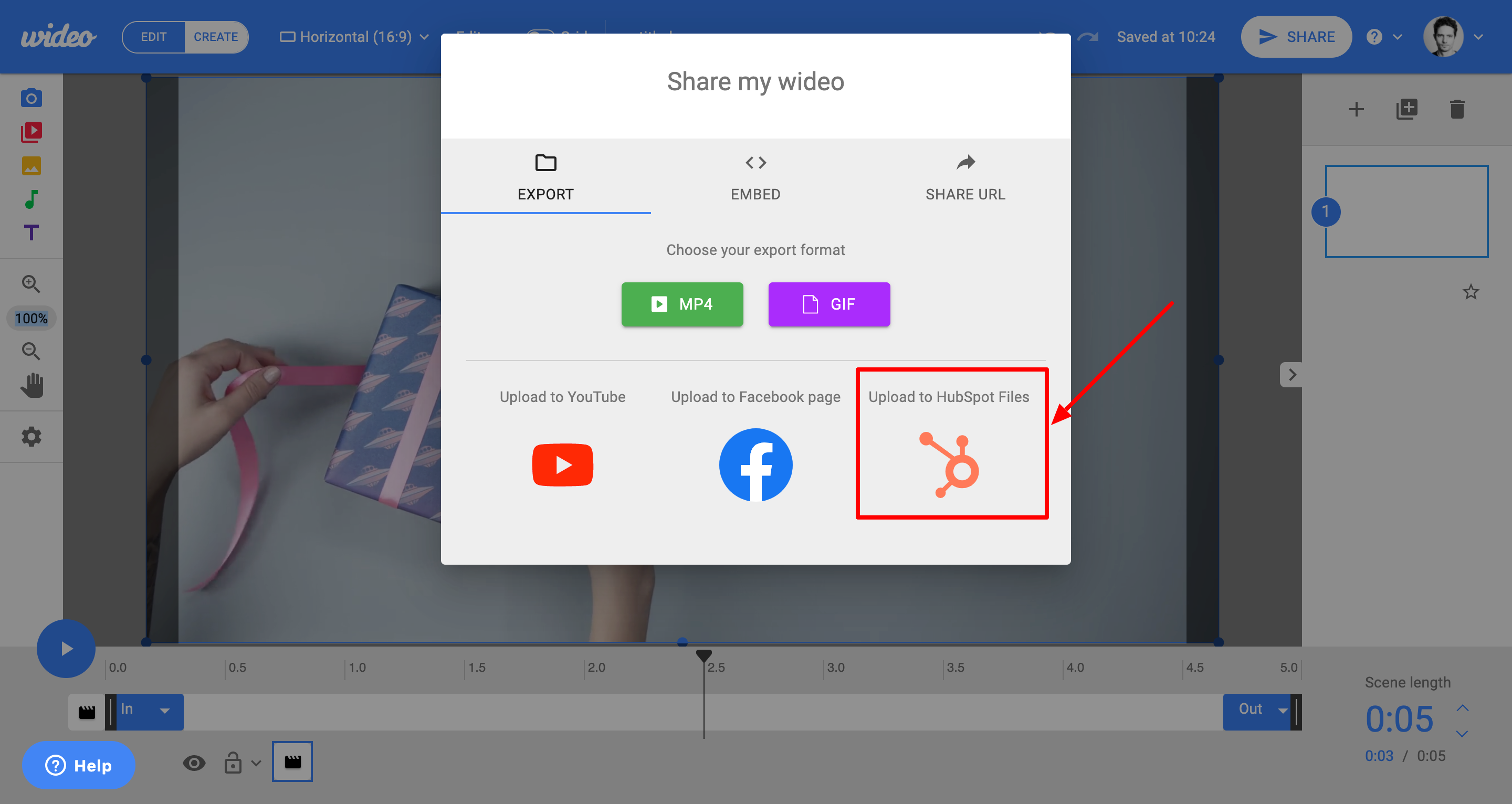Toggle object visibility eye icon
Viewport: 1512px width, 804px height.
194,763
